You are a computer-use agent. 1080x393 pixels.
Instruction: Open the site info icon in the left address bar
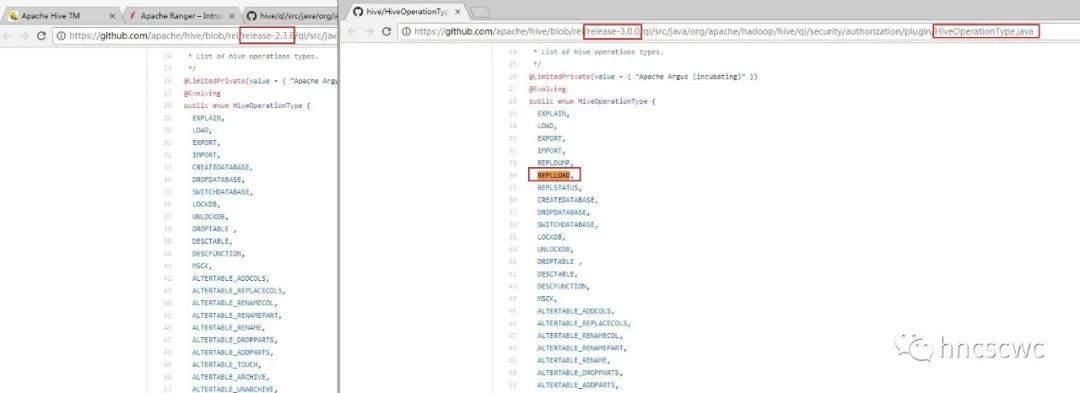coord(61,36)
